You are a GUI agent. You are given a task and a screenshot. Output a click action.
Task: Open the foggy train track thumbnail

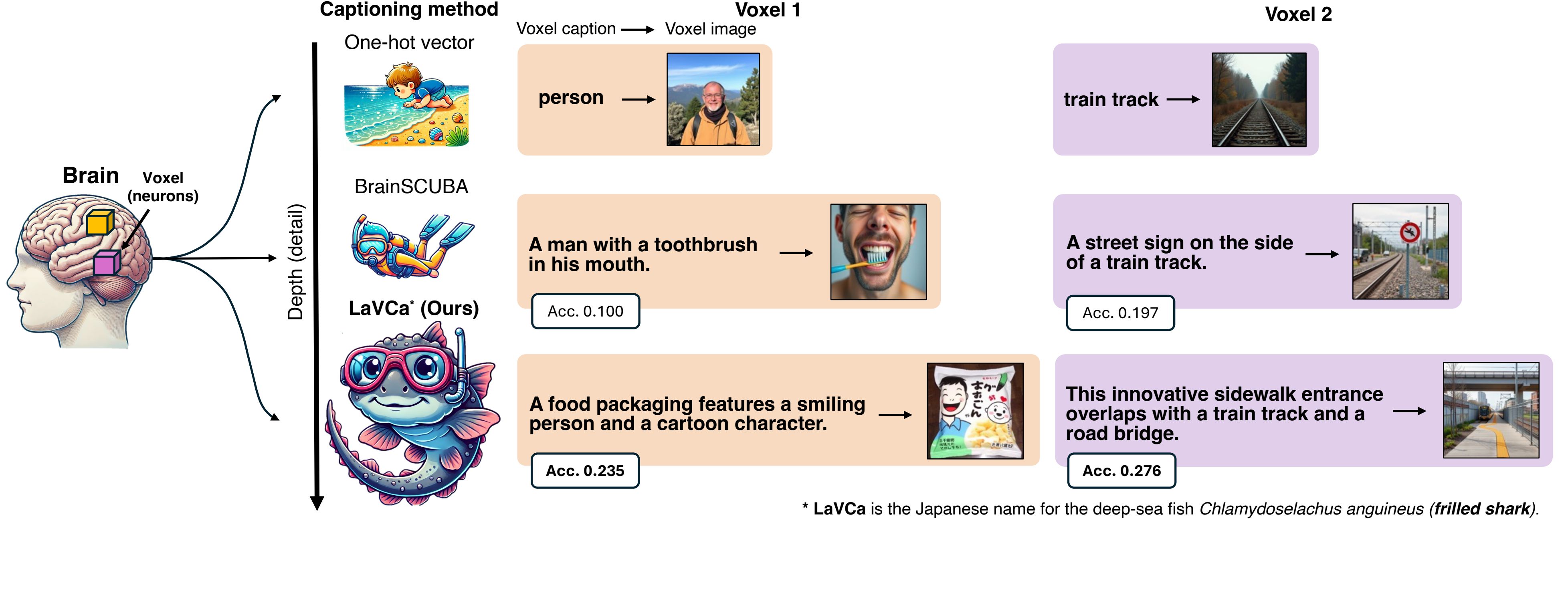[1259, 100]
